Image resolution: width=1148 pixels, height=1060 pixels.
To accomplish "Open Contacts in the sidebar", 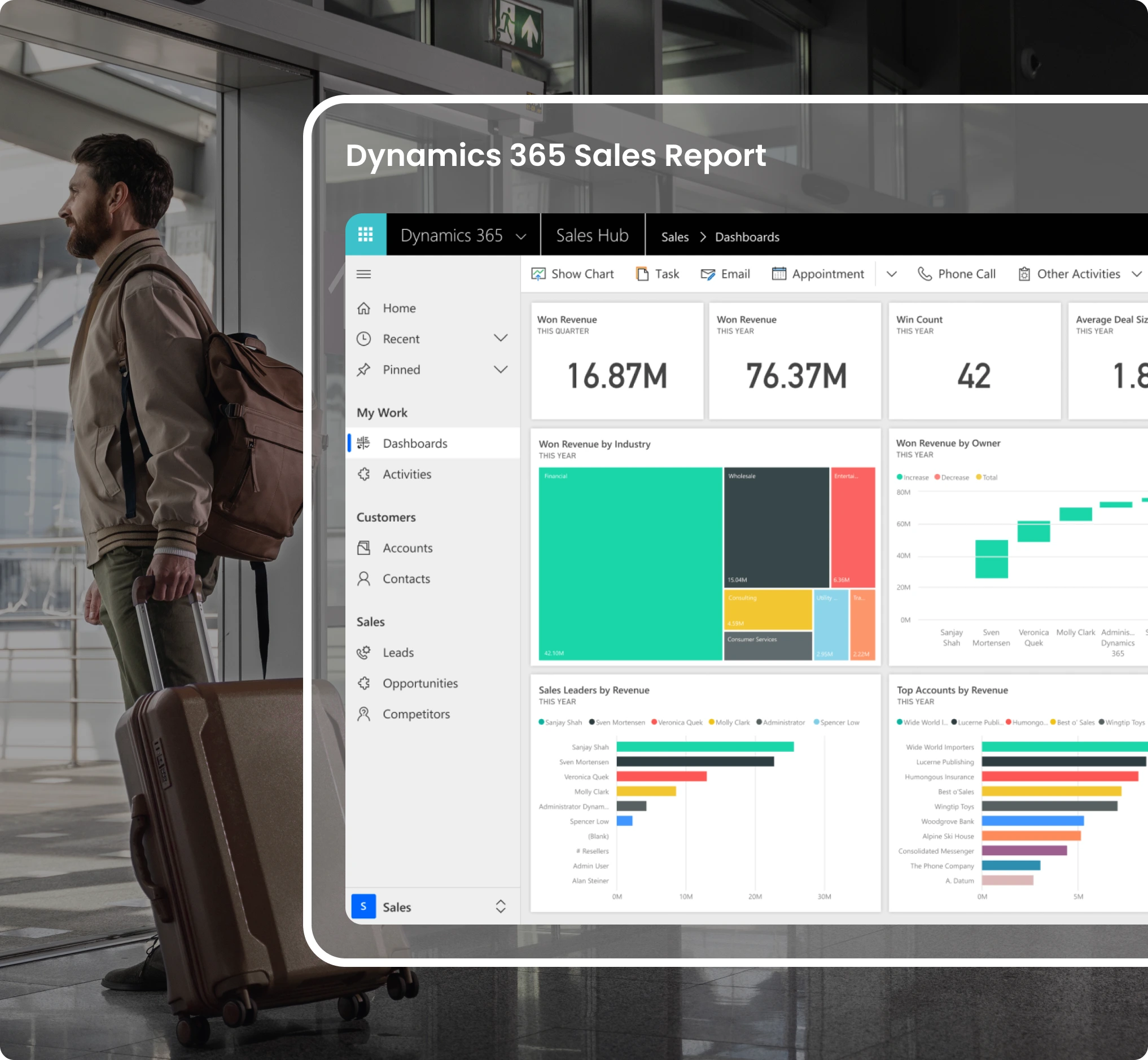I will click(x=433, y=579).
